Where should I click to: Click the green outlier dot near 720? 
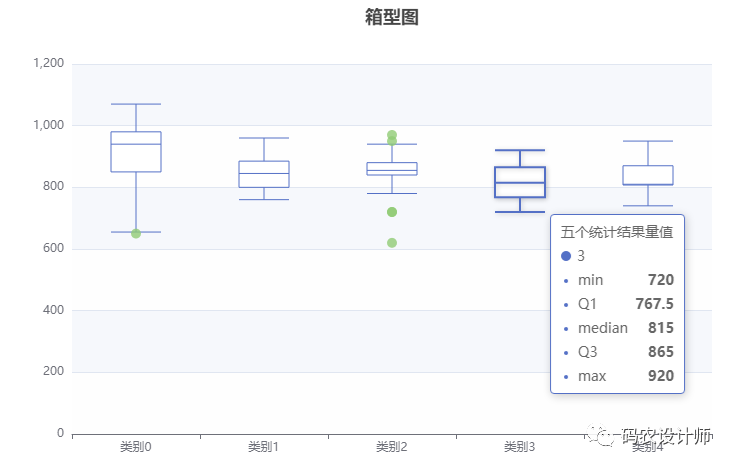[x=392, y=212]
